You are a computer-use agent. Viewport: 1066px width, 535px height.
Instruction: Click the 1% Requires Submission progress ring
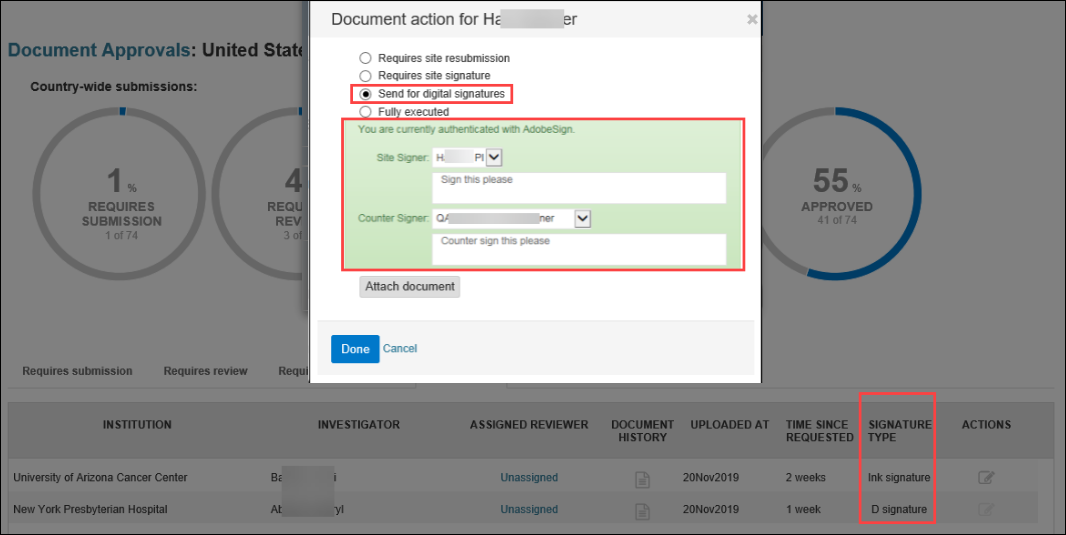(x=120, y=194)
